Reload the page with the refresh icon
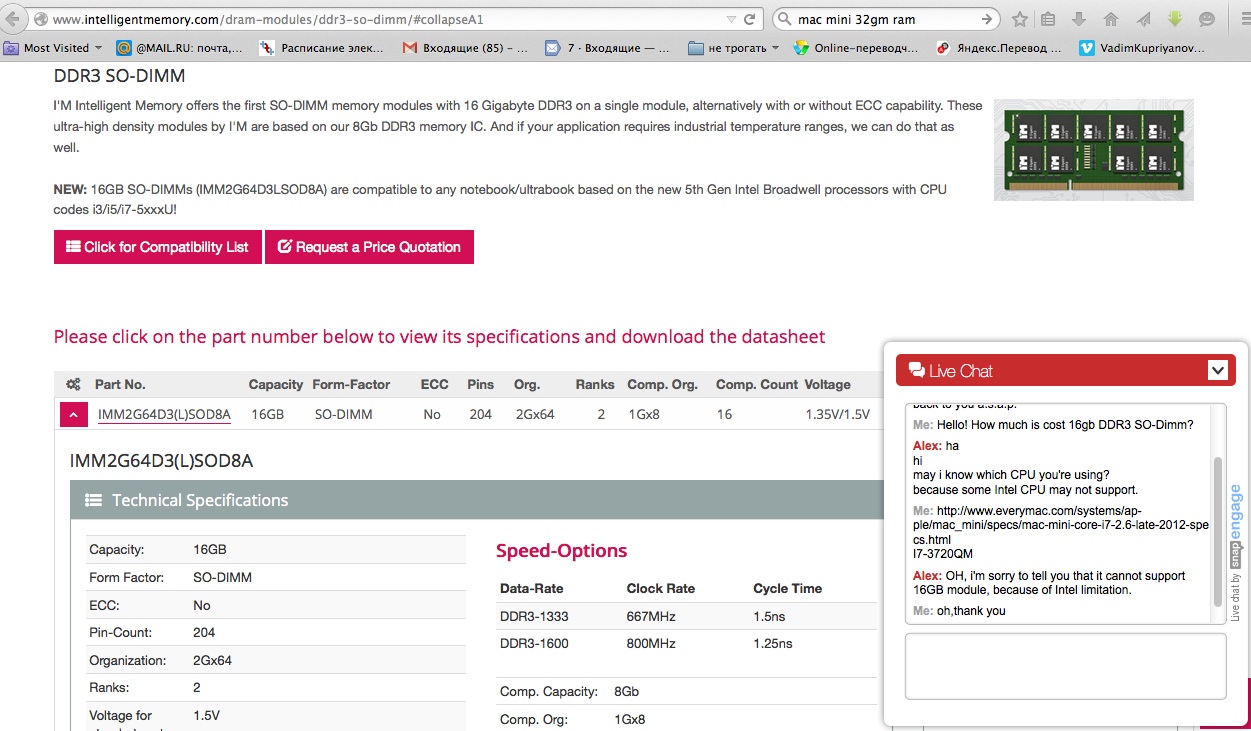 click(x=750, y=19)
